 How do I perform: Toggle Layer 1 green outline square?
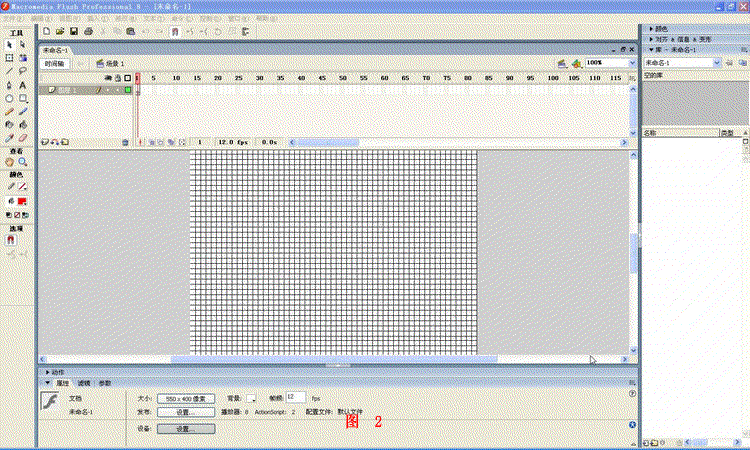point(128,90)
